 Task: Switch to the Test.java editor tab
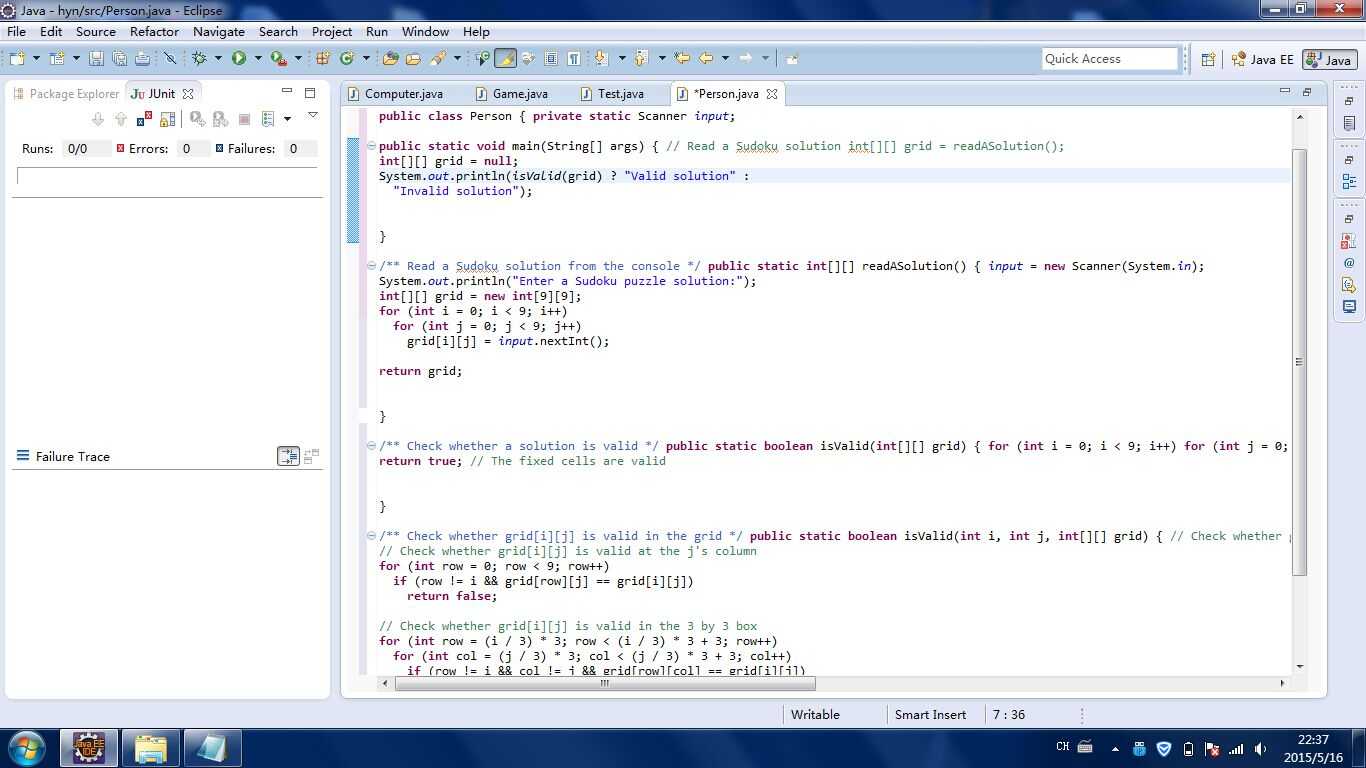point(611,93)
